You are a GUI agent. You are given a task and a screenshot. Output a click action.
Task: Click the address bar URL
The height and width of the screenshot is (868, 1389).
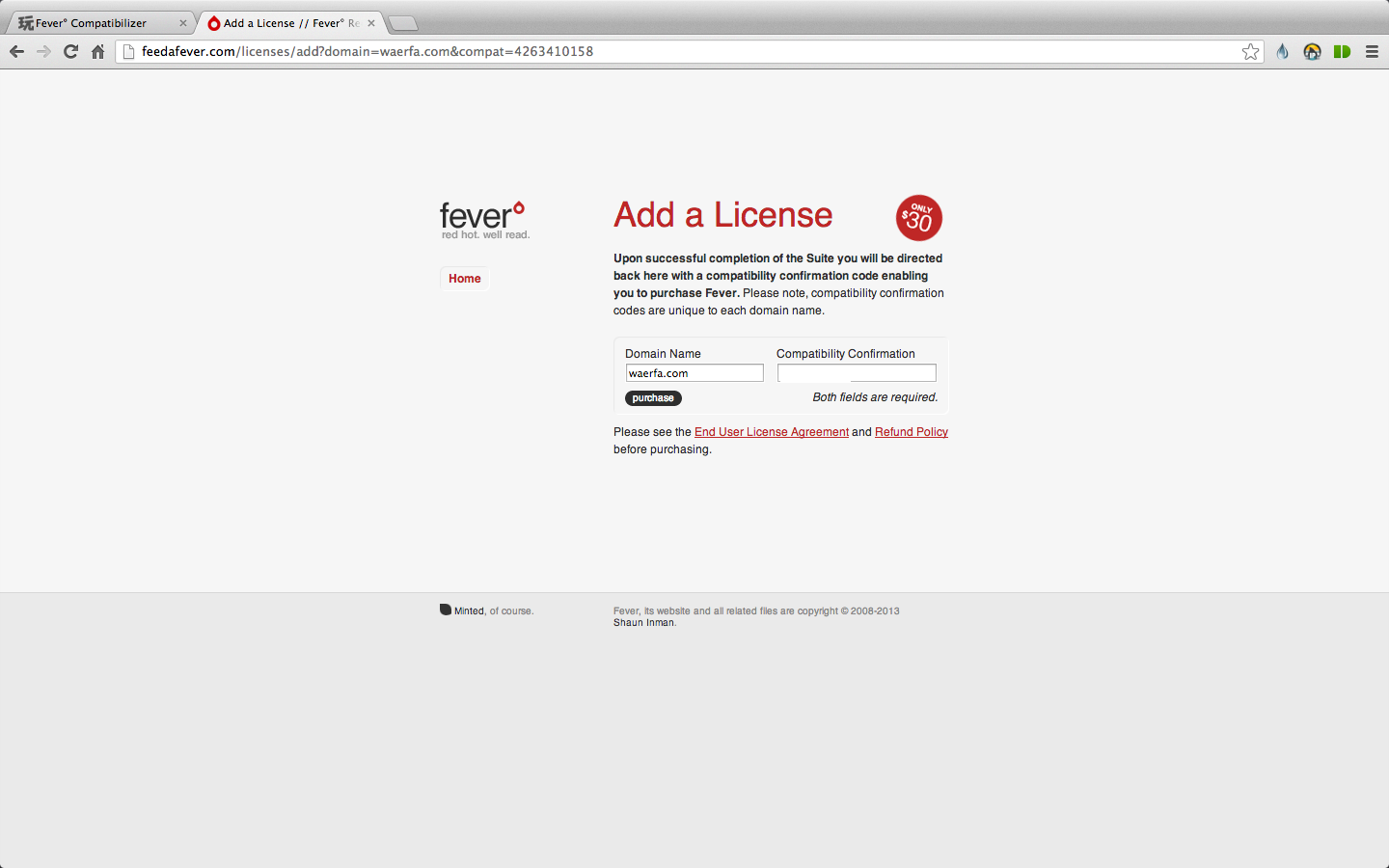[368, 52]
